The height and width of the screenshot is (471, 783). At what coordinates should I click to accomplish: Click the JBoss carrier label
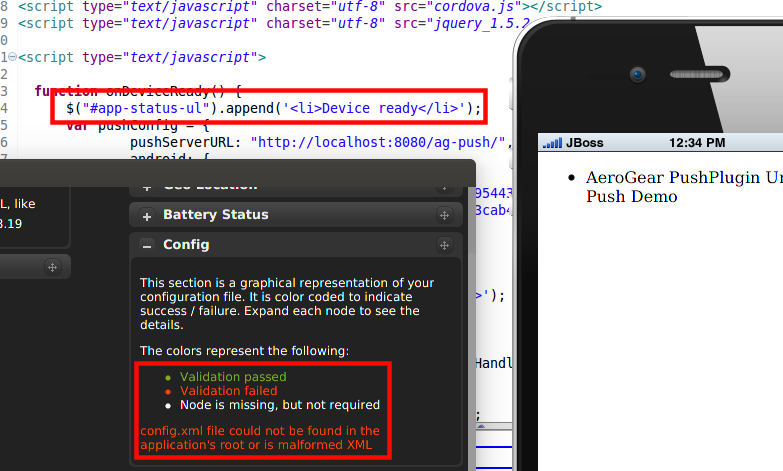coord(584,143)
